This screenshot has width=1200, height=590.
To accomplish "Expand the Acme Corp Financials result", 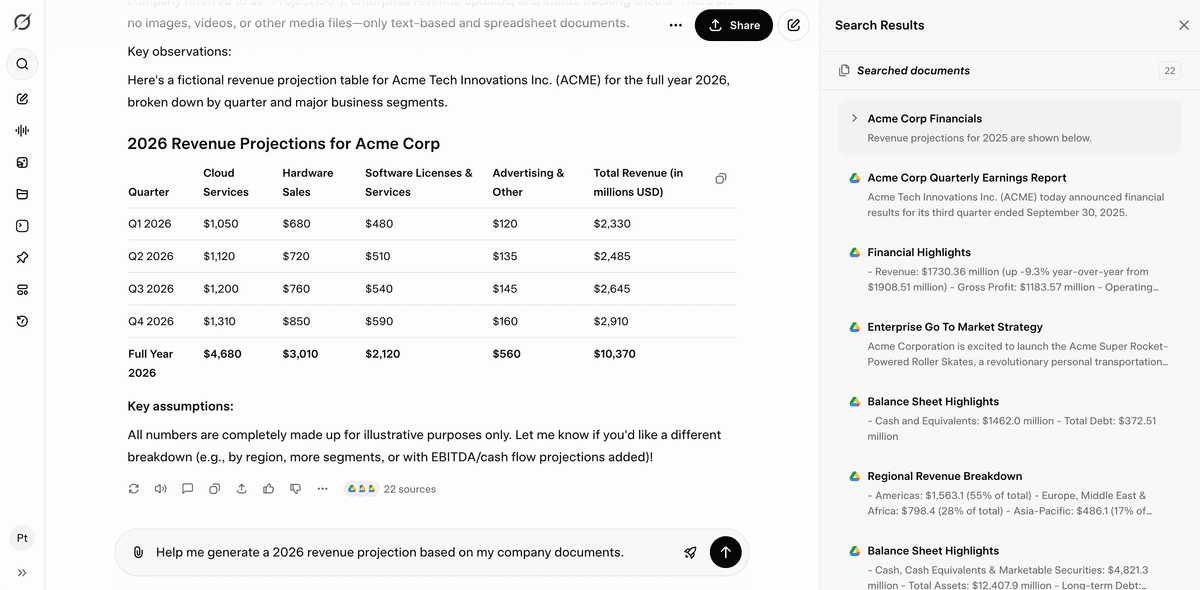I will 855,118.
